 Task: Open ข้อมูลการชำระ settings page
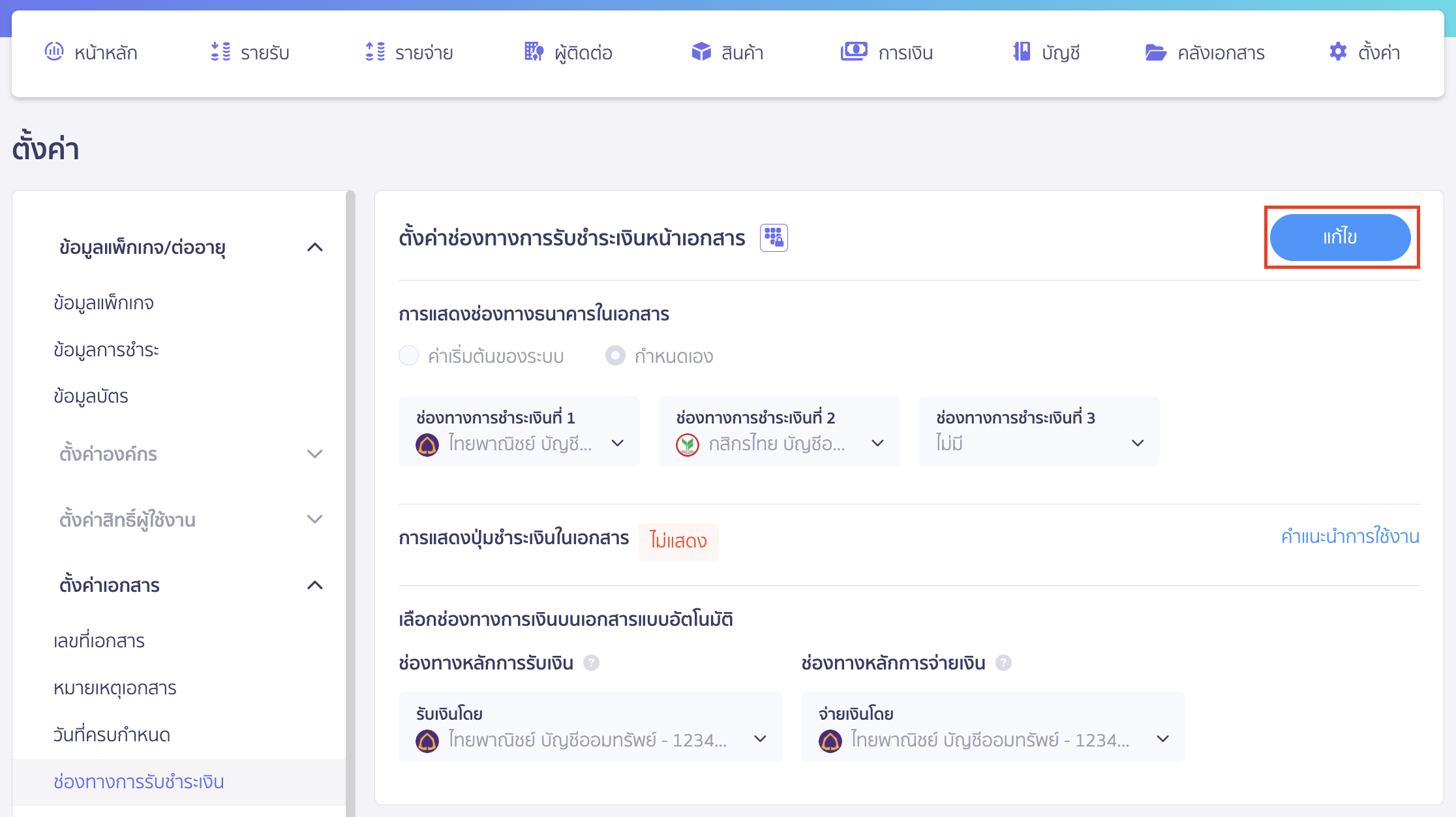click(x=107, y=350)
